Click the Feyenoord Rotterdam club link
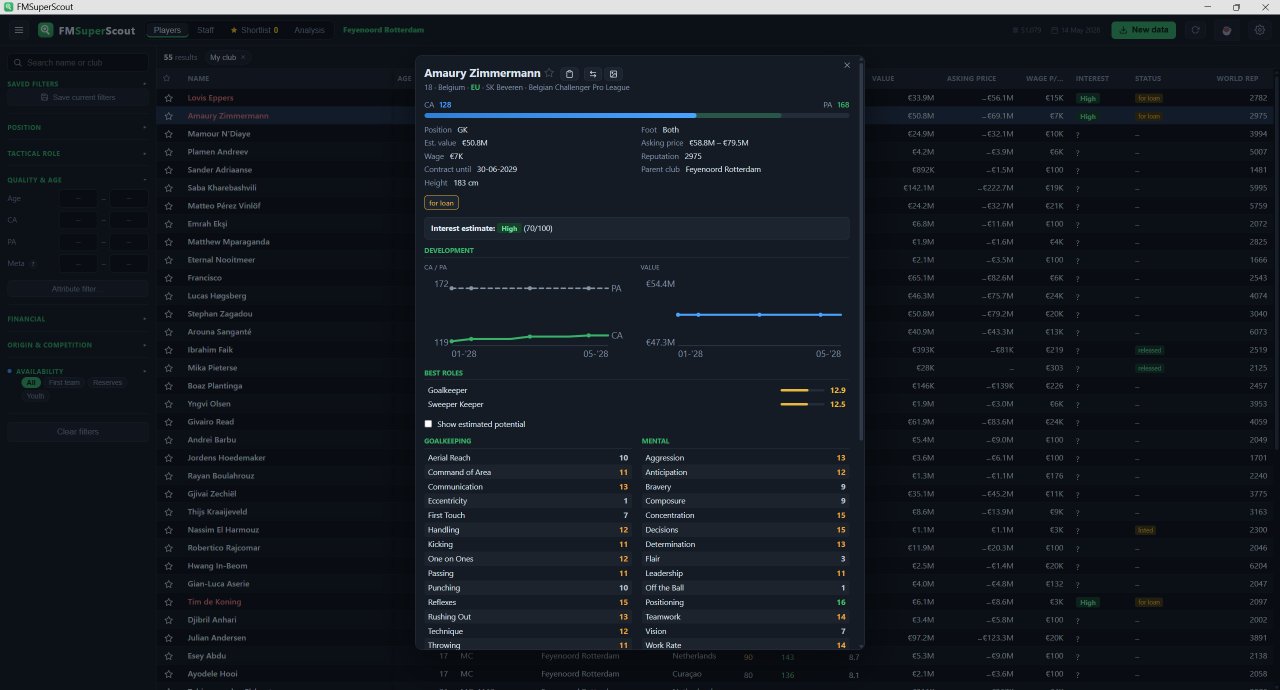 tap(383, 30)
